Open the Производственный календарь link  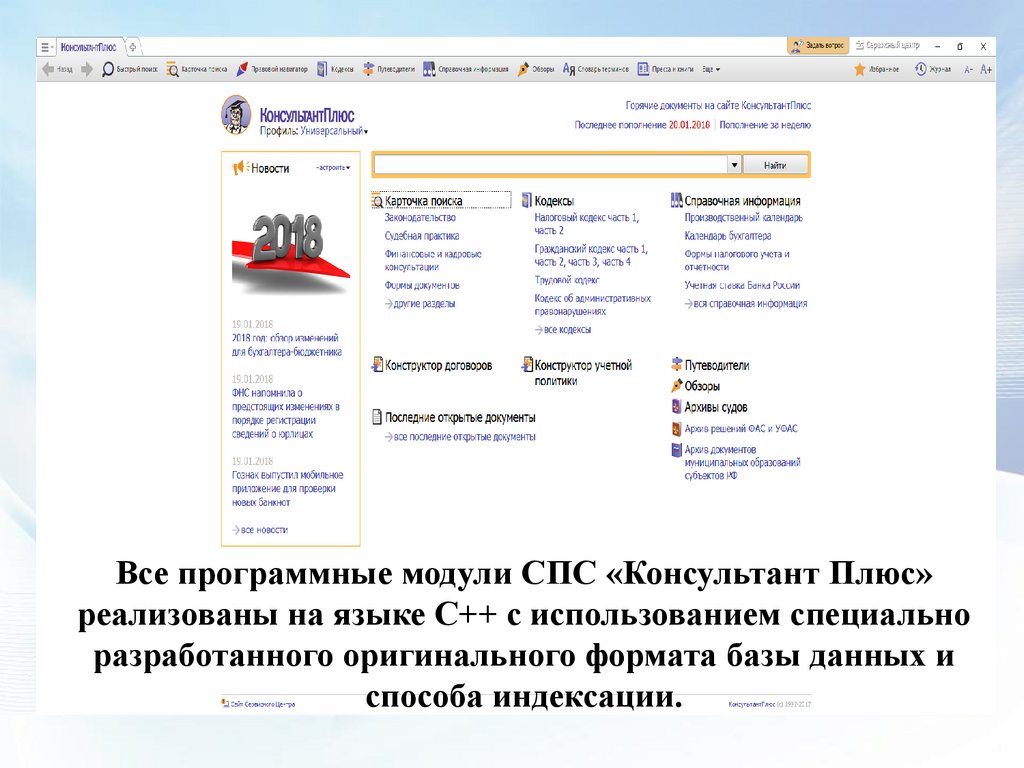pyautogui.click(x=743, y=217)
